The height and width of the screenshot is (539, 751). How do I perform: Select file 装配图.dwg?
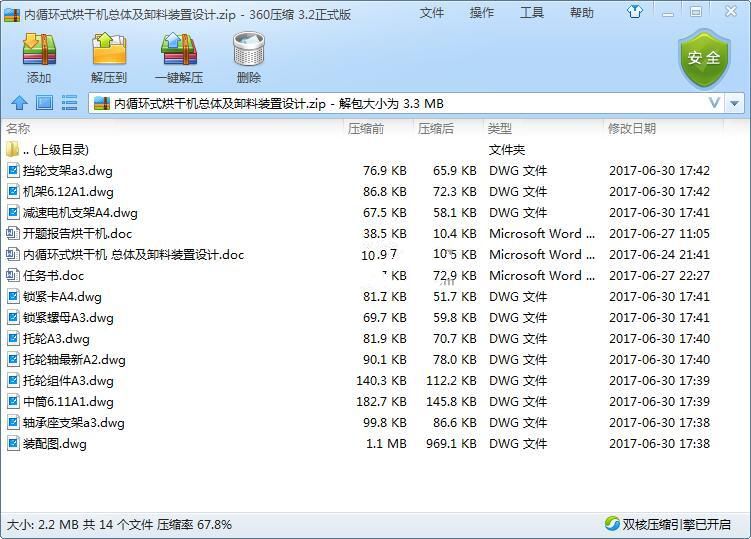[x=55, y=444]
